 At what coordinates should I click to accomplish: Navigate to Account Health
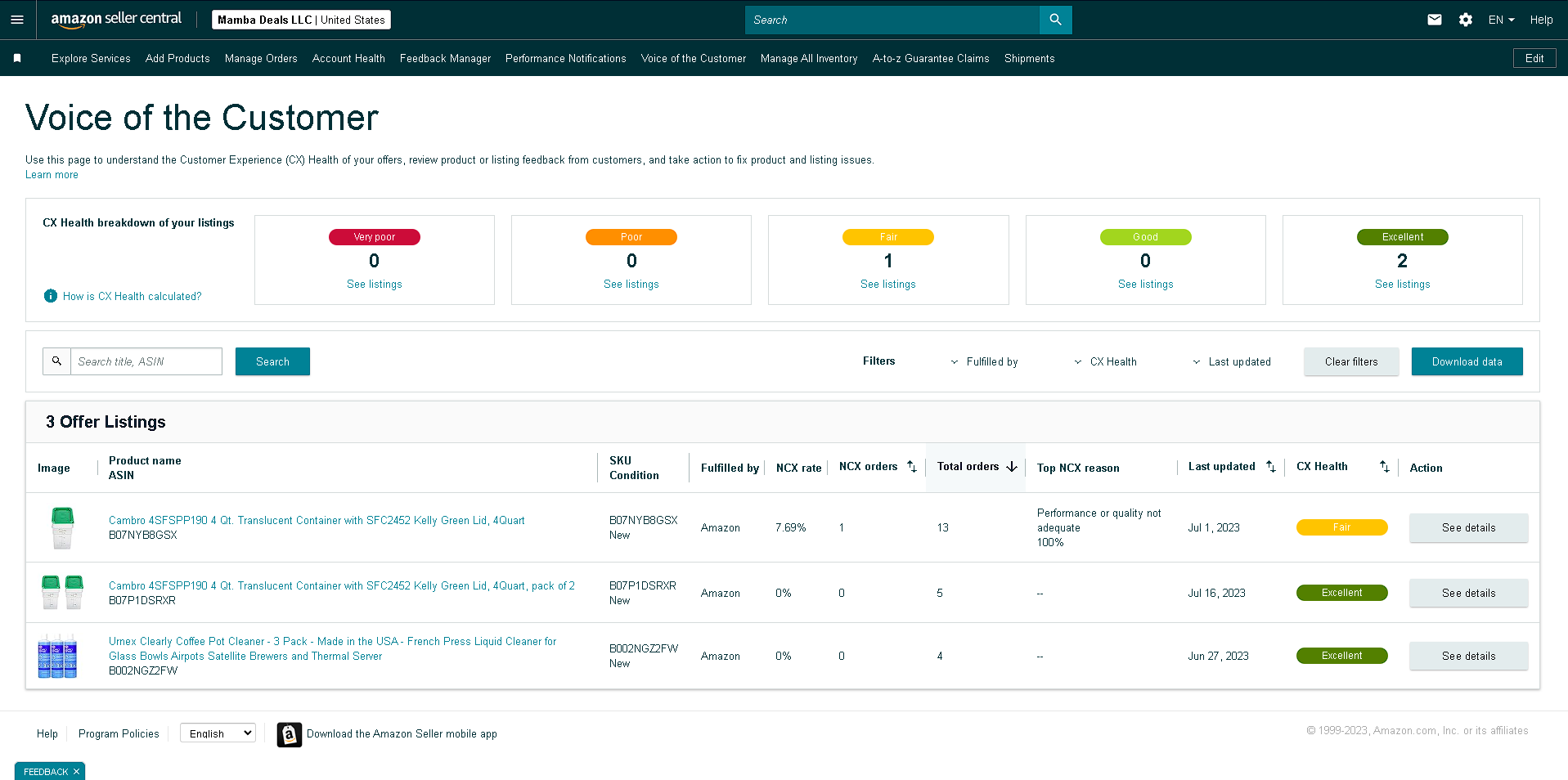[348, 58]
